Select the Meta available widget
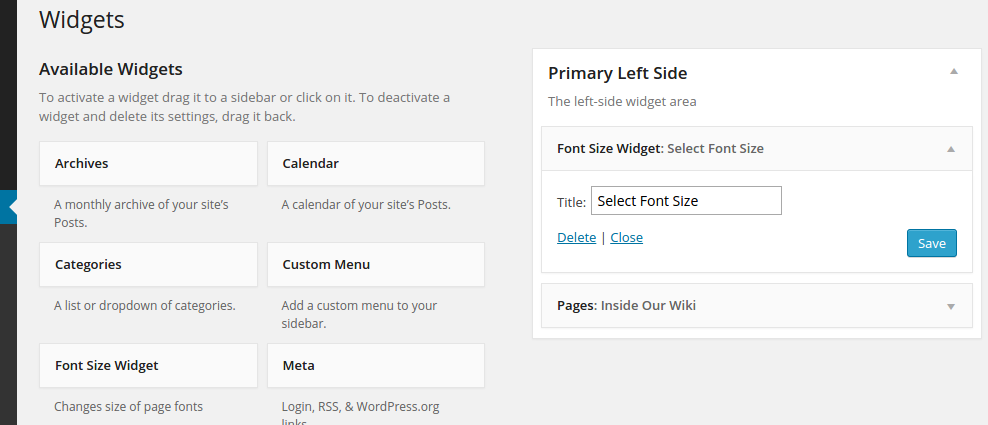Image resolution: width=988 pixels, height=425 pixels. [375, 366]
